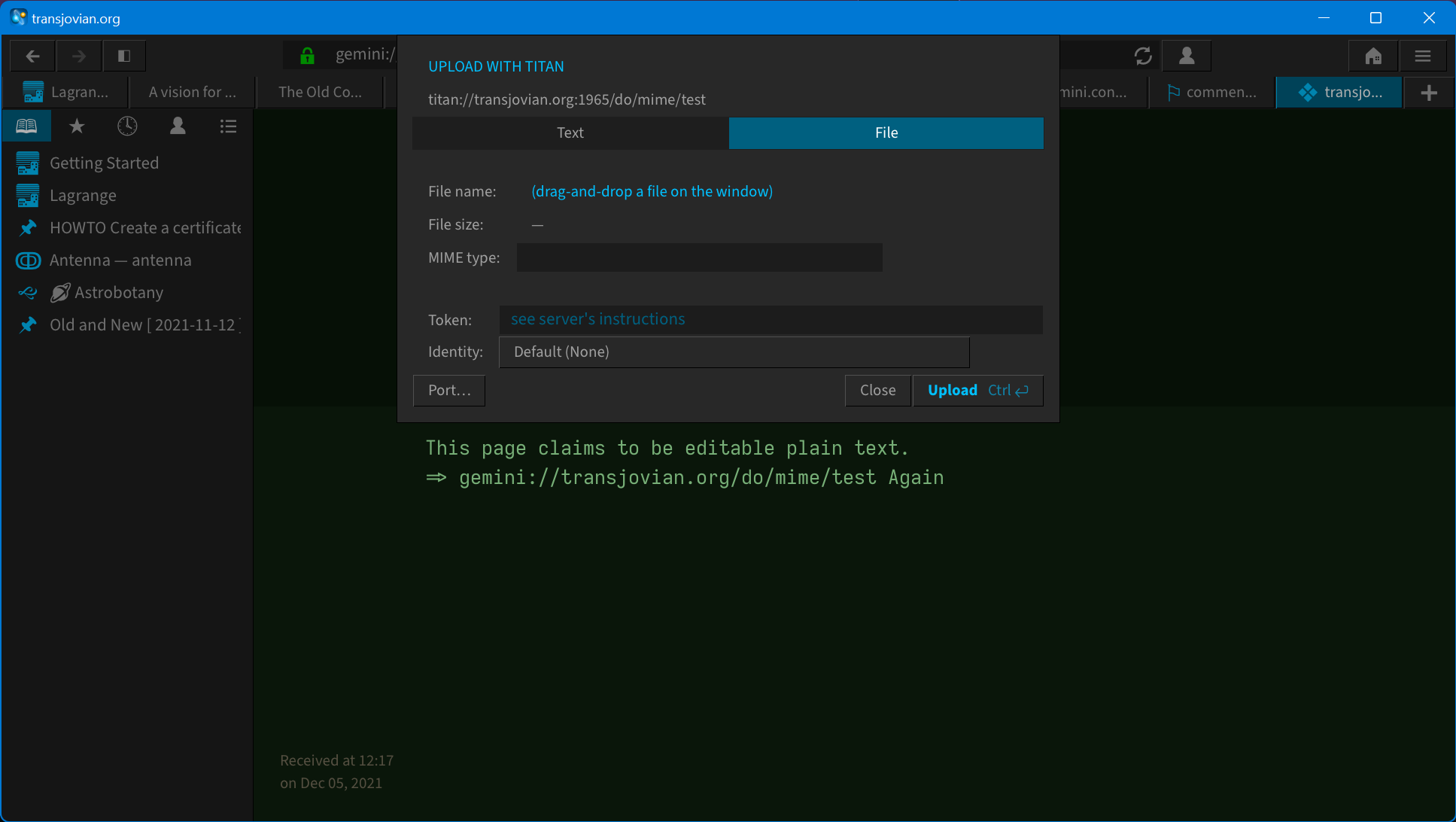
Task: Click the back navigation arrow
Action: point(32,56)
